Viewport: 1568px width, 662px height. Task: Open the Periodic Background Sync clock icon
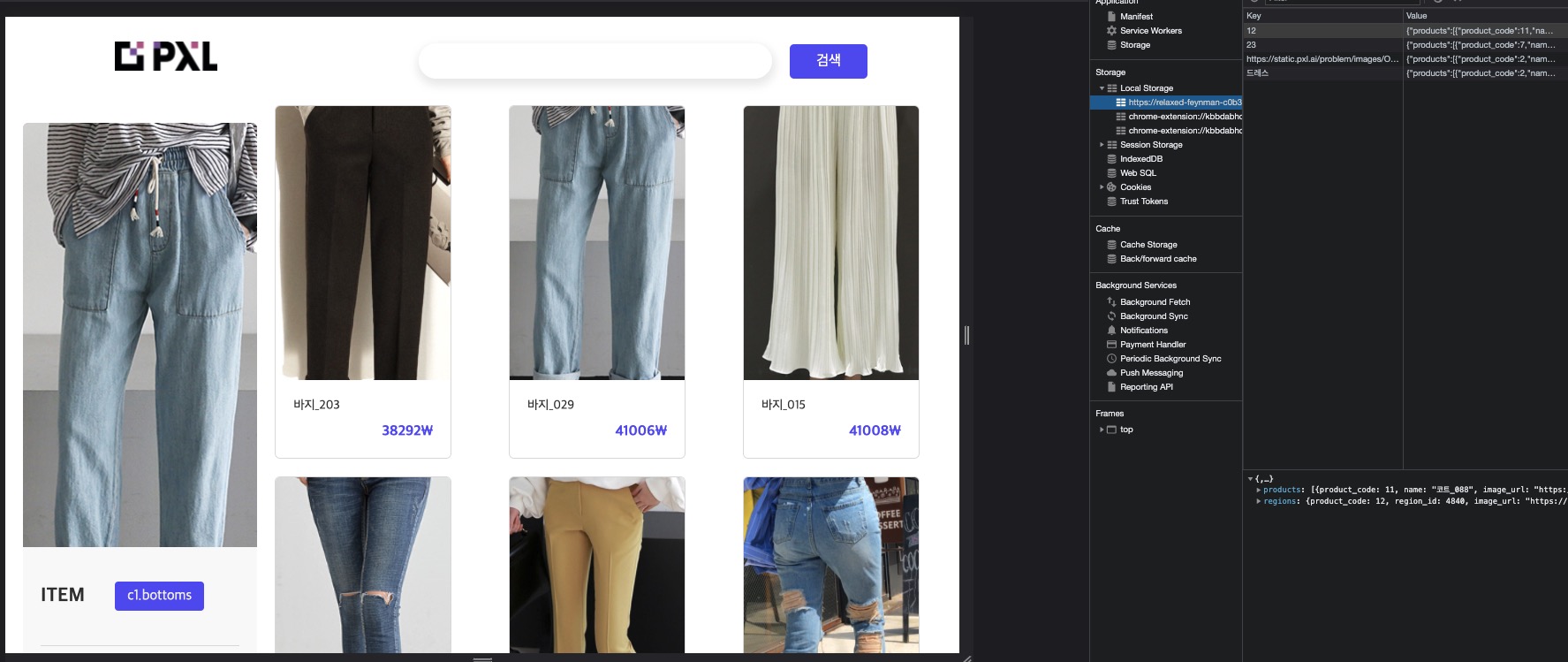(x=1111, y=359)
